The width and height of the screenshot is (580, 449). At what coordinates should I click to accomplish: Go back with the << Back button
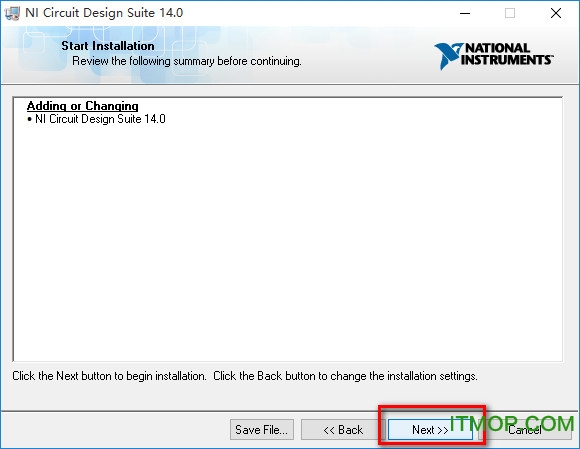click(343, 430)
